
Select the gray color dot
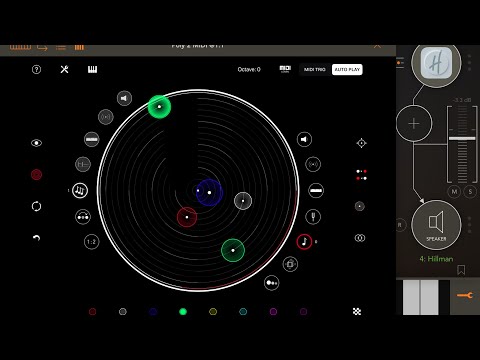(x=123, y=311)
